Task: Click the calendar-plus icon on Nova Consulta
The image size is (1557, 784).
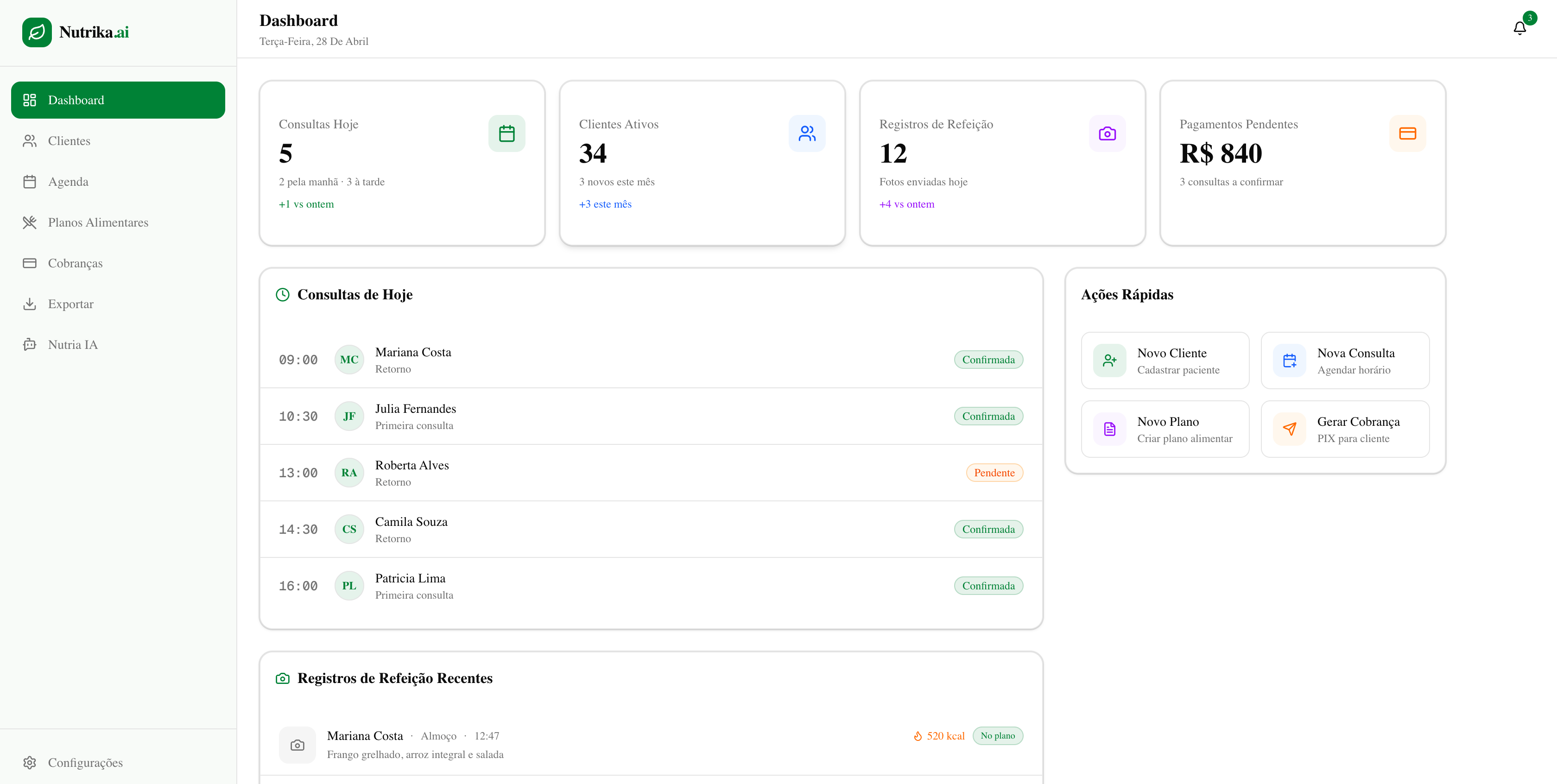Action: tap(1289, 361)
